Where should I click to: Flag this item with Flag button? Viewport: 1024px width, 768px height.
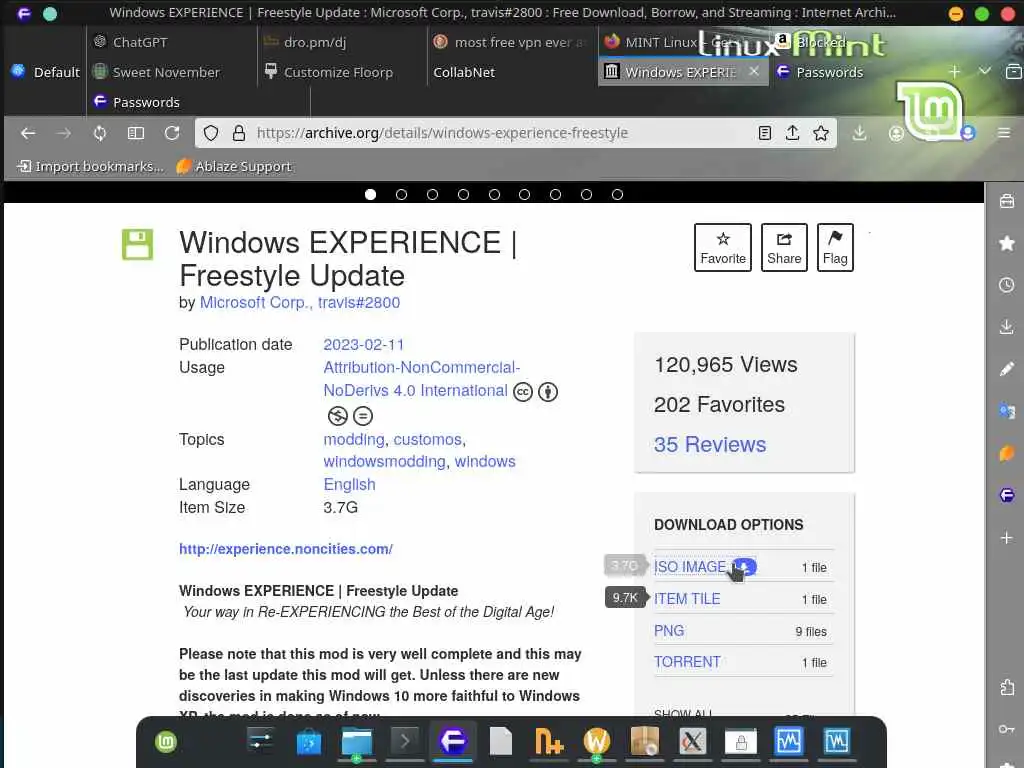(835, 248)
